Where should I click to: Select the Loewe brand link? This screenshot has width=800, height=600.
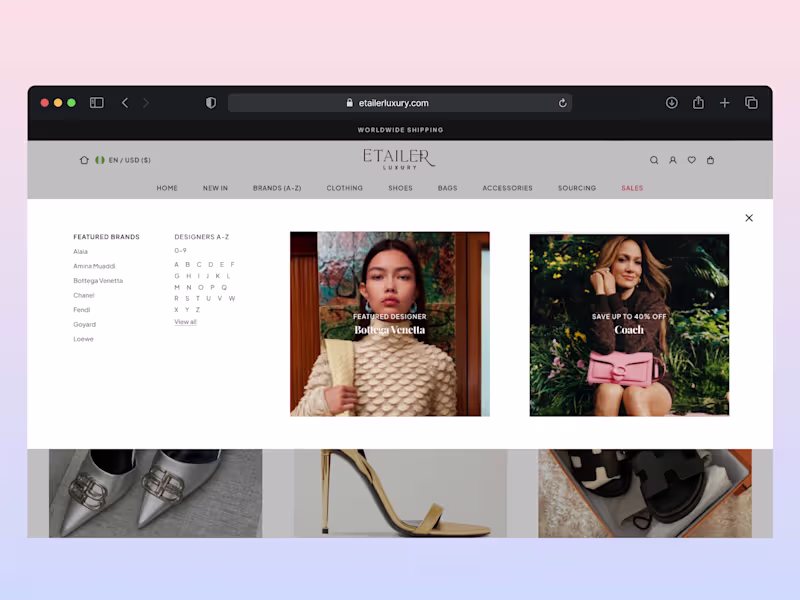(83, 339)
